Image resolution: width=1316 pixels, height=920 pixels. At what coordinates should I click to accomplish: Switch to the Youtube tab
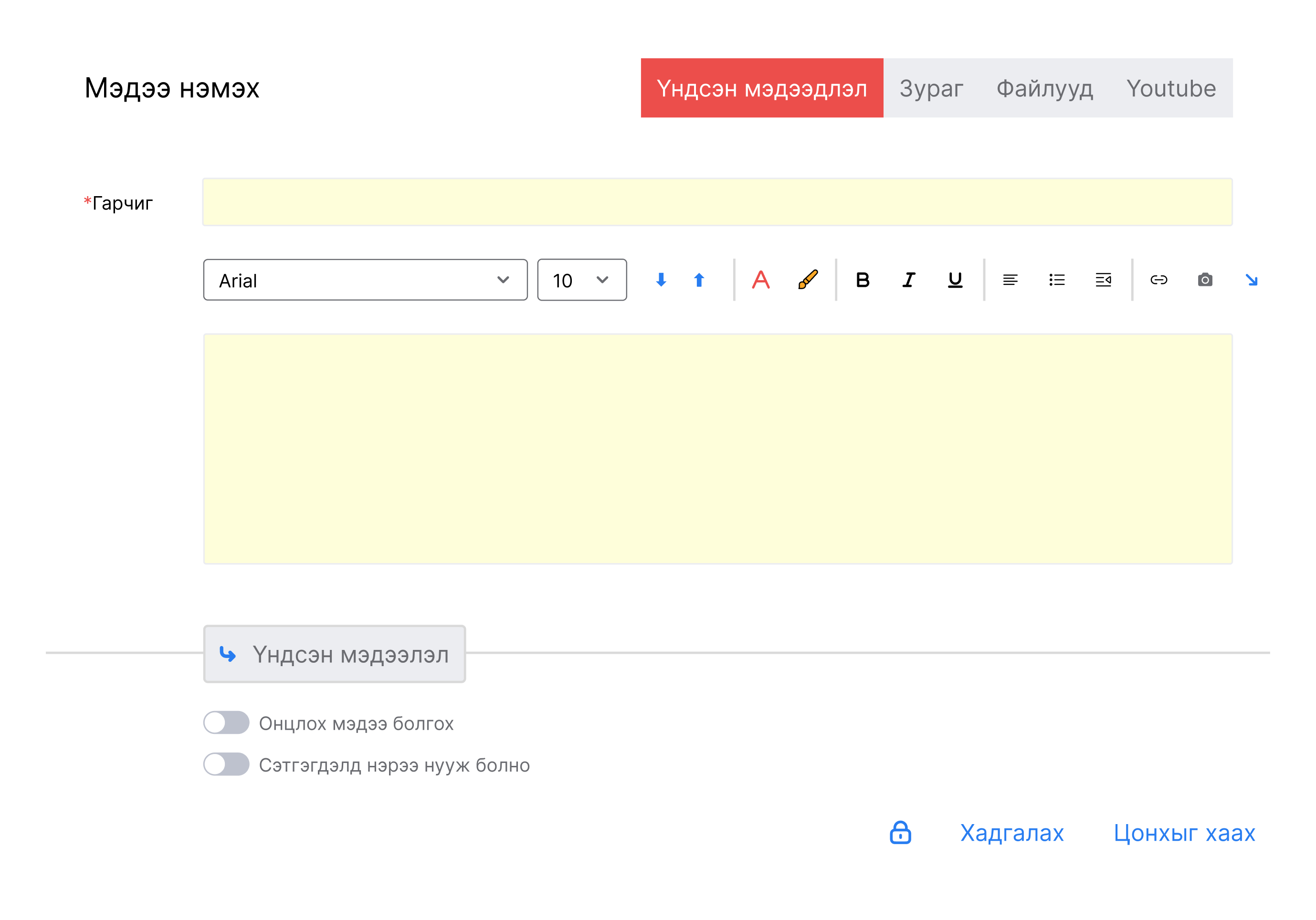(x=1170, y=88)
